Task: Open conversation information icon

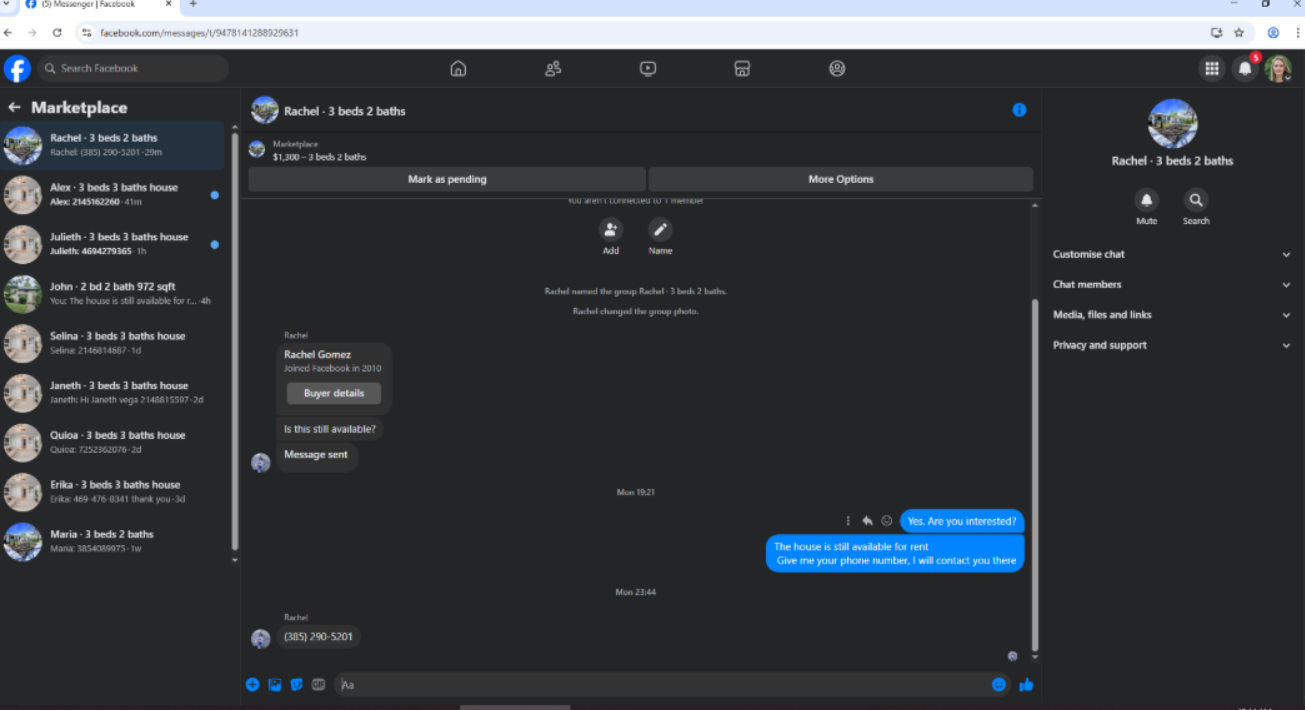Action: 1019,110
